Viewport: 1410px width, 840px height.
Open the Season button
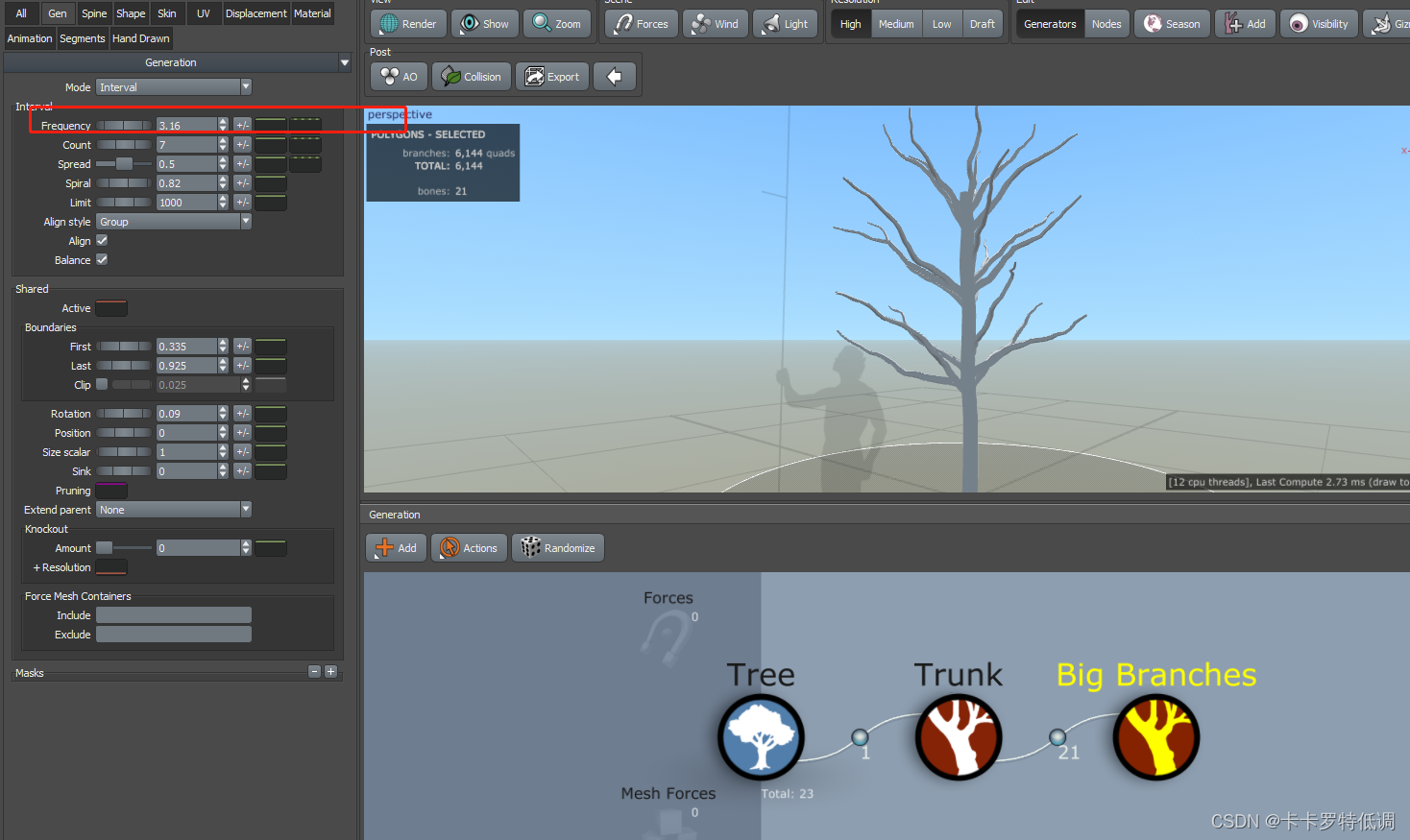(x=1172, y=24)
